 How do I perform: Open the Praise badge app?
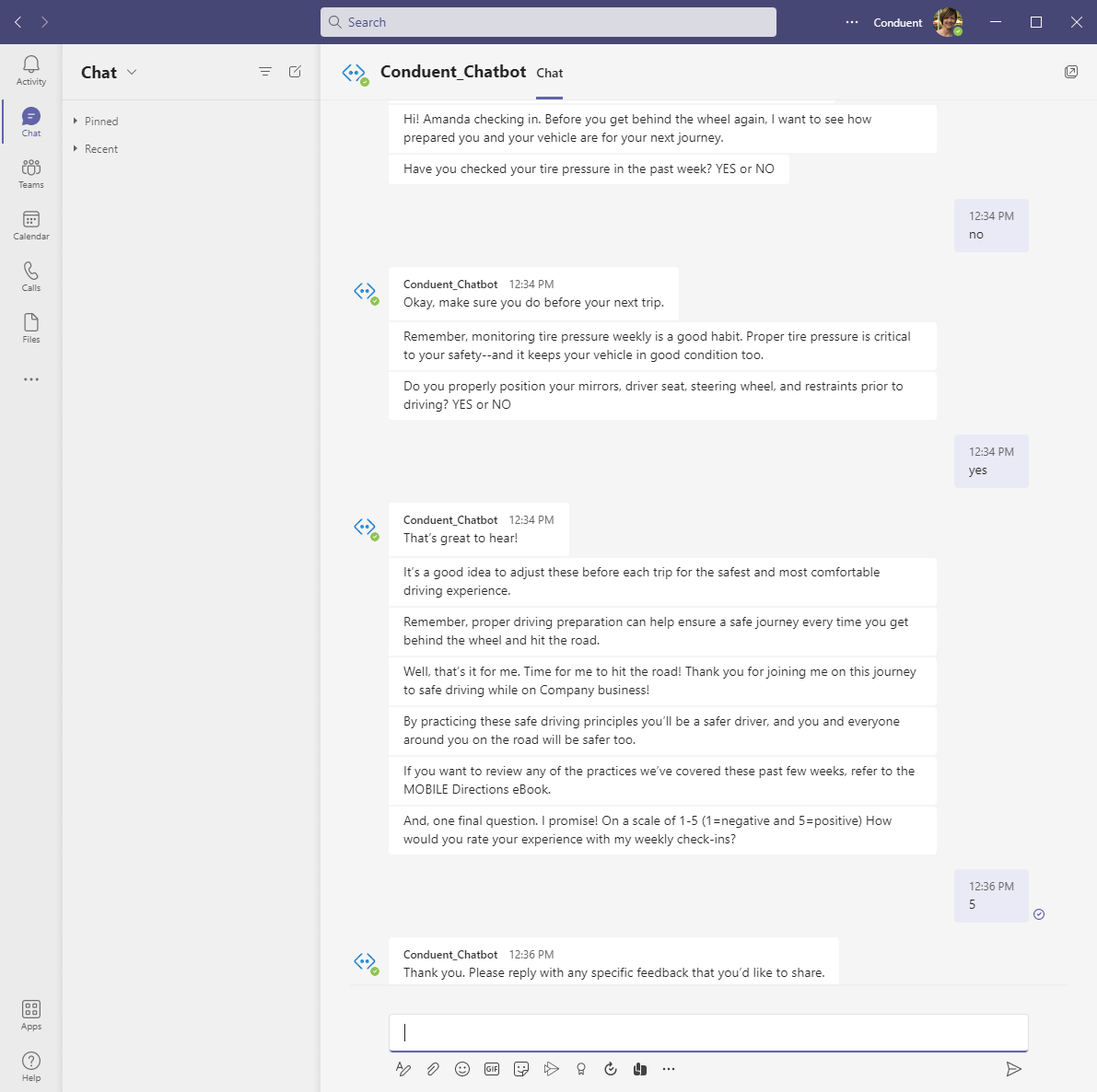[x=580, y=1069]
